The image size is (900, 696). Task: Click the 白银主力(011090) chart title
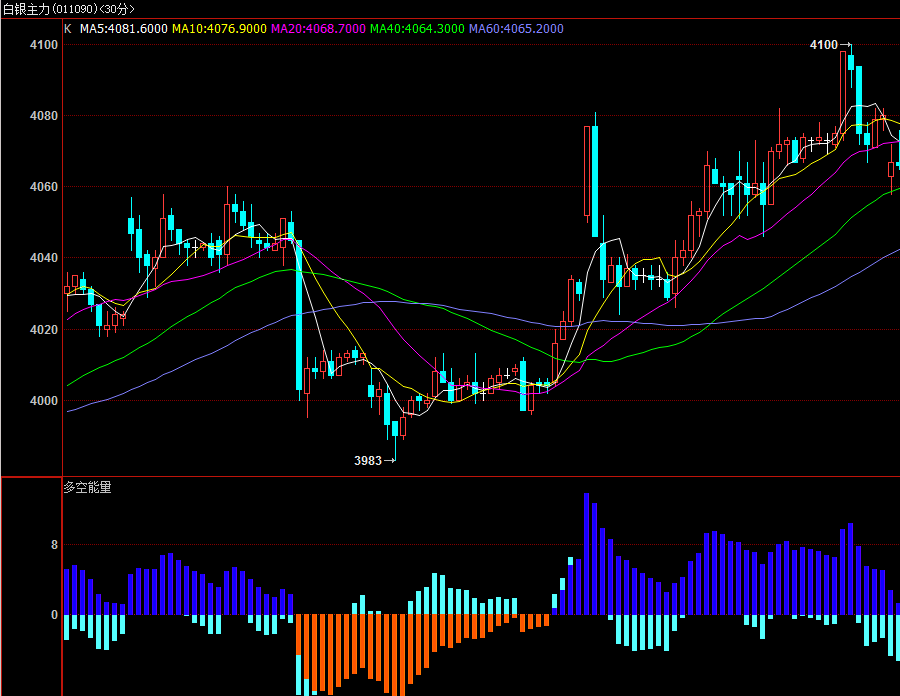69,9
